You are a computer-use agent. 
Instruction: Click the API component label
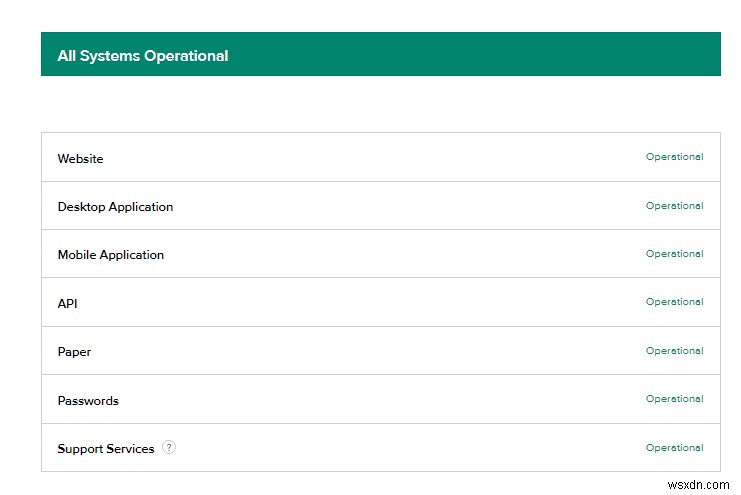(67, 303)
